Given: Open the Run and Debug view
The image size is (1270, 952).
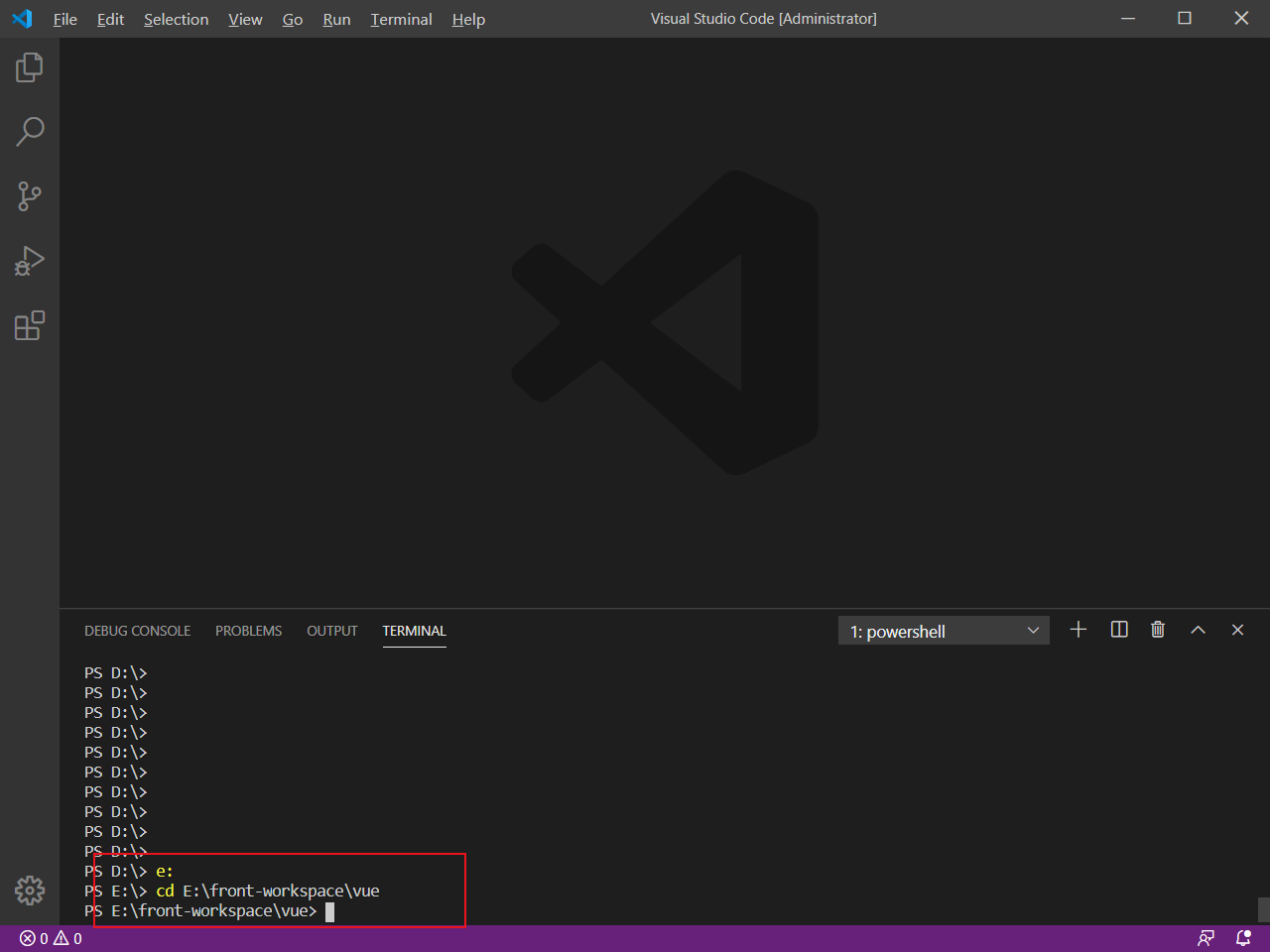Looking at the screenshot, I should [30, 261].
